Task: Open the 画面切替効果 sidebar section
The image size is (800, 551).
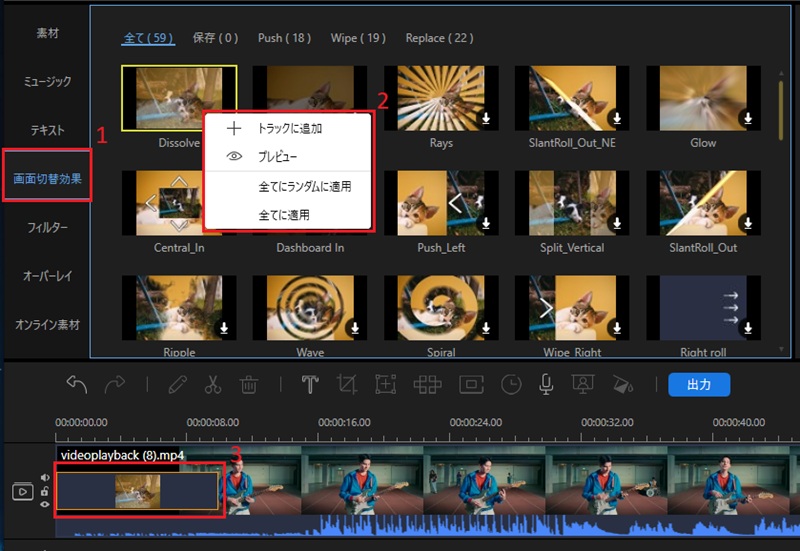Action: (47, 179)
